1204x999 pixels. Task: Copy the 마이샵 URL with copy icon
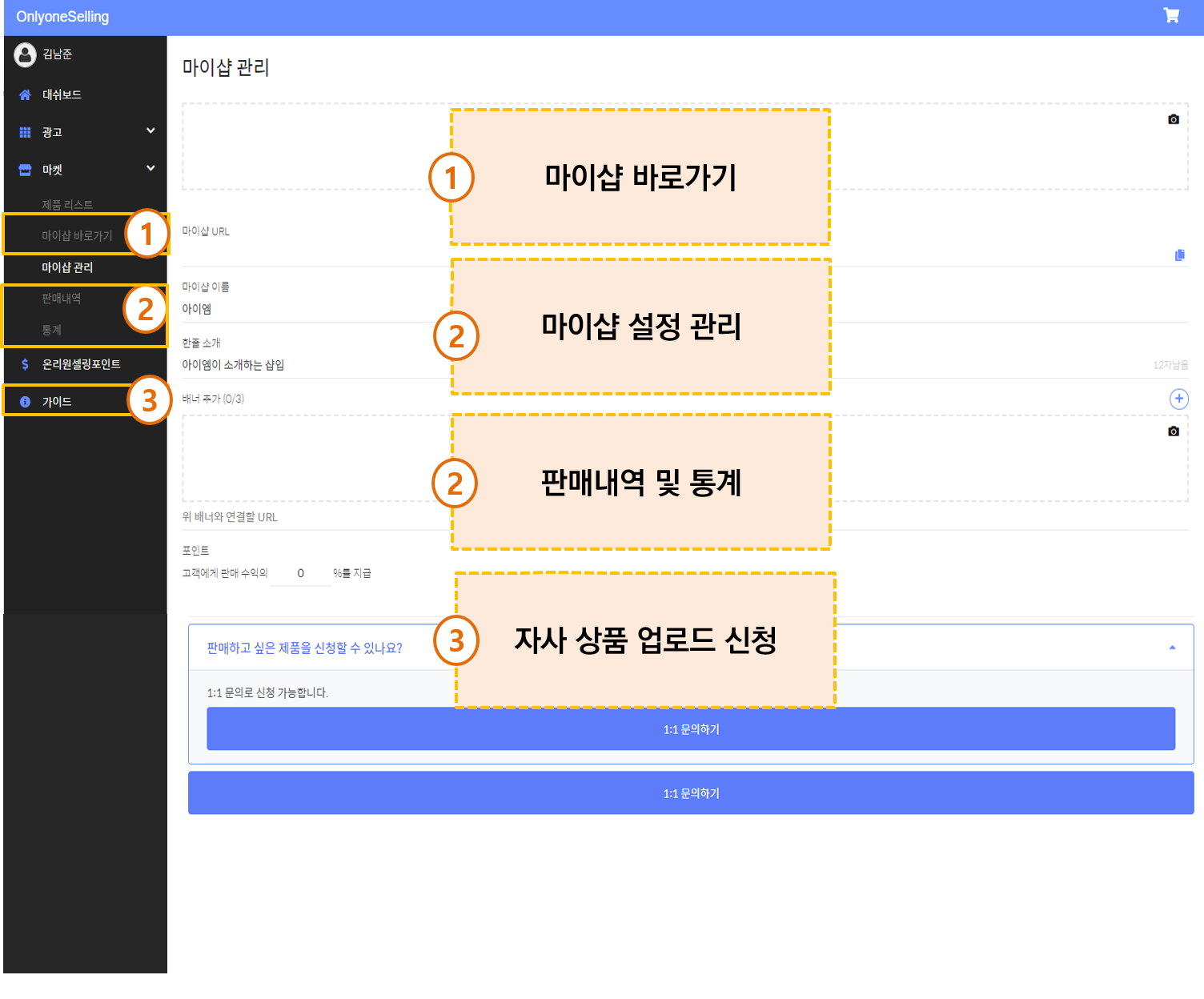click(1179, 255)
